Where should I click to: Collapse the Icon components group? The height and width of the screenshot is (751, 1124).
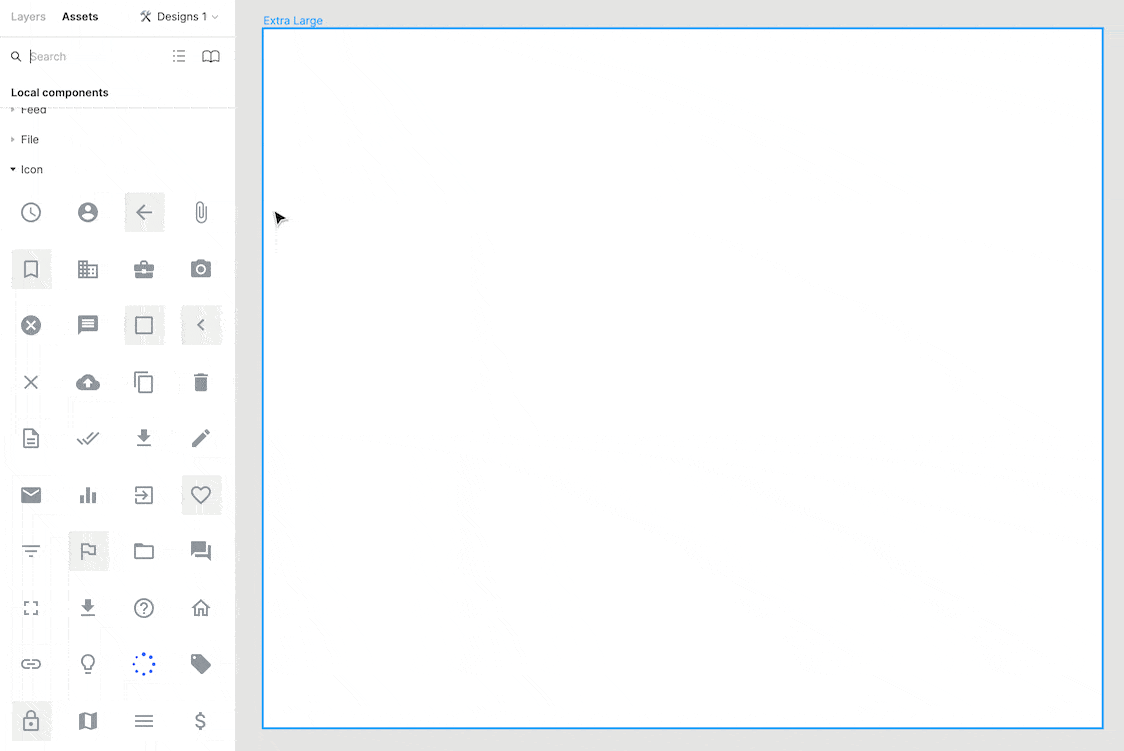point(27,170)
